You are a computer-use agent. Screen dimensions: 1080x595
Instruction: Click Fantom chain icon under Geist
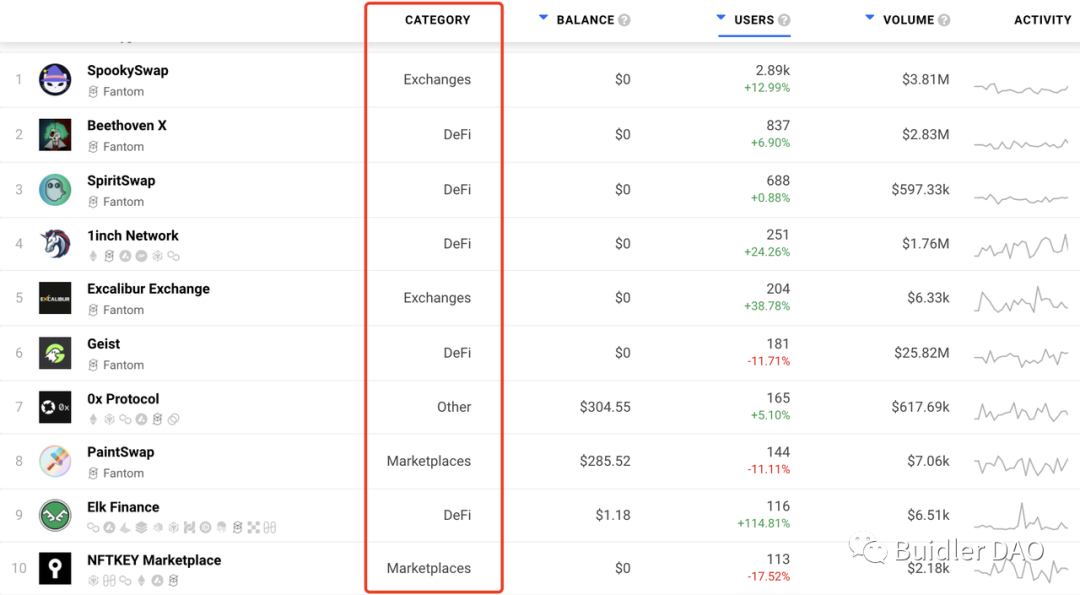pos(93,365)
